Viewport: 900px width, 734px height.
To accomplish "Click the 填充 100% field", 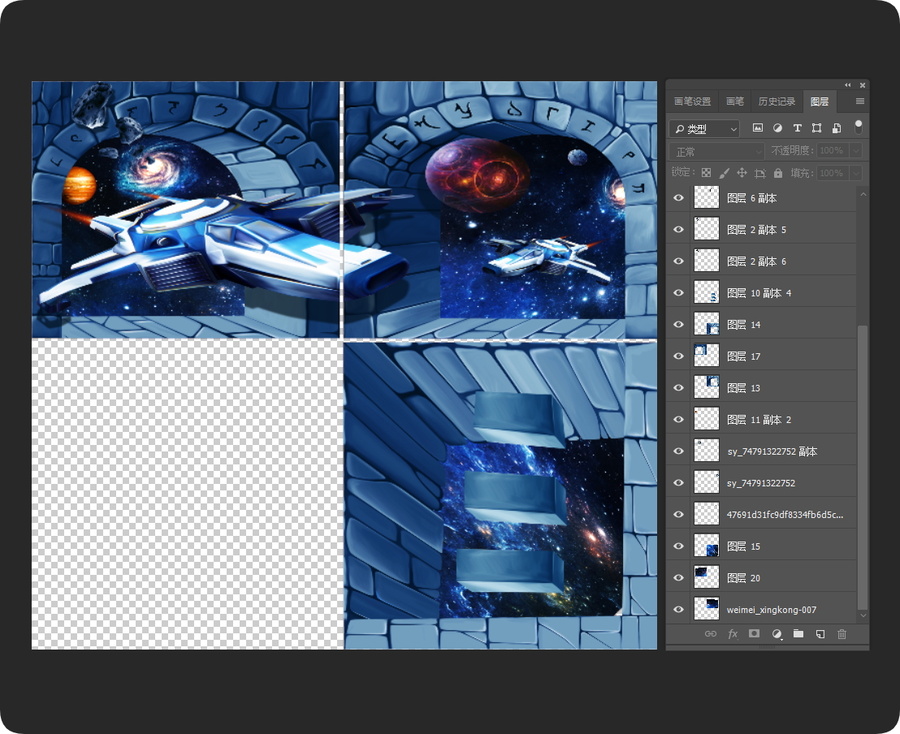I will (x=832, y=173).
